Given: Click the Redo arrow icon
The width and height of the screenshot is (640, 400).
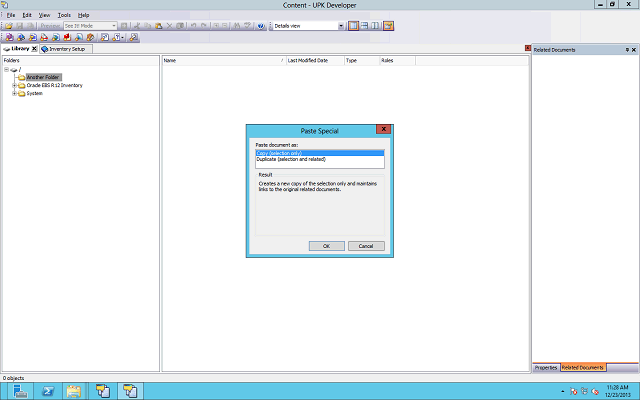Looking at the screenshot, I should [x=204, y=26].
